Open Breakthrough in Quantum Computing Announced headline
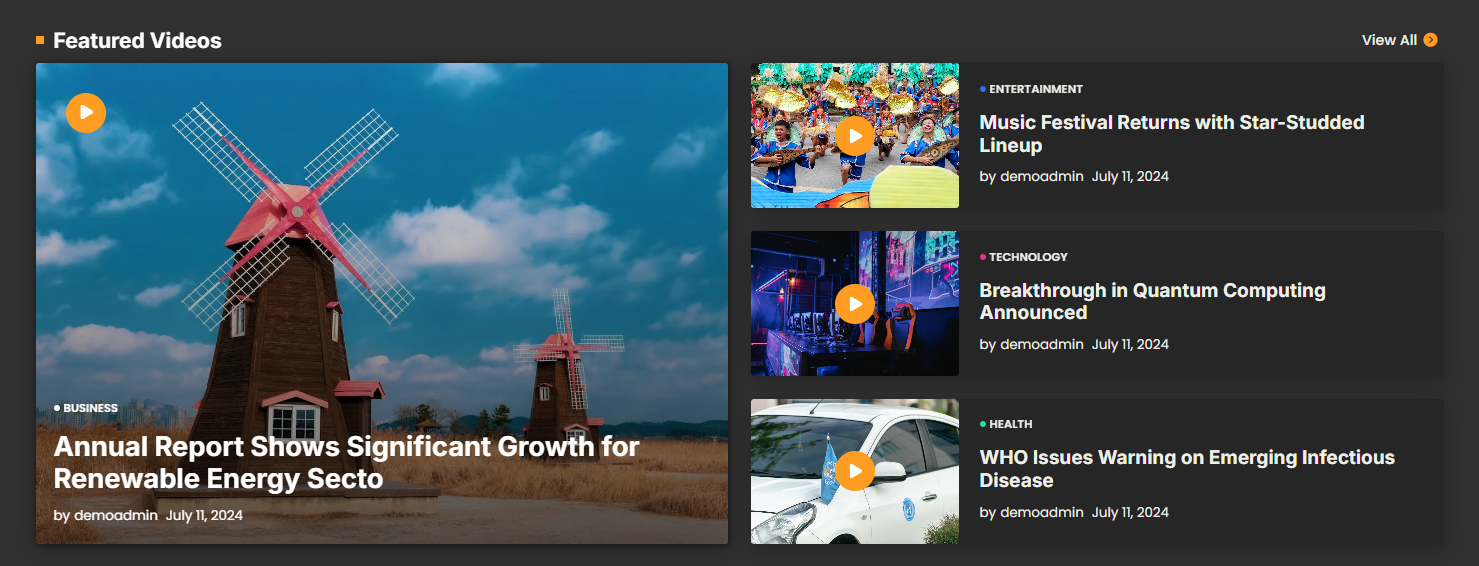Screen dimensions: 1479x566 click(1153, 301)
